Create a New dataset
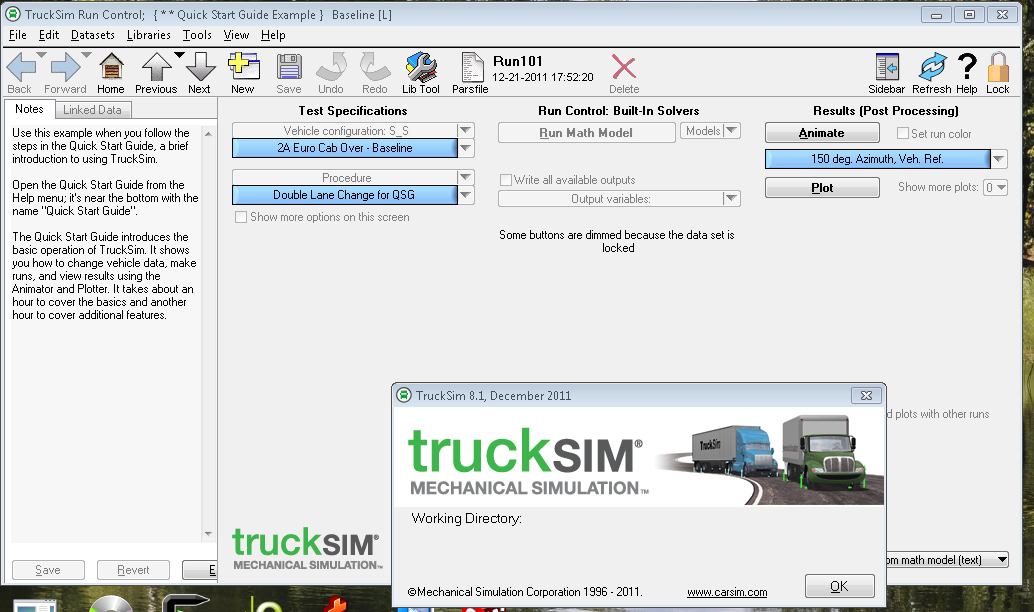The width and height of the screenshot is (1034, 612). tap(243, 67)
